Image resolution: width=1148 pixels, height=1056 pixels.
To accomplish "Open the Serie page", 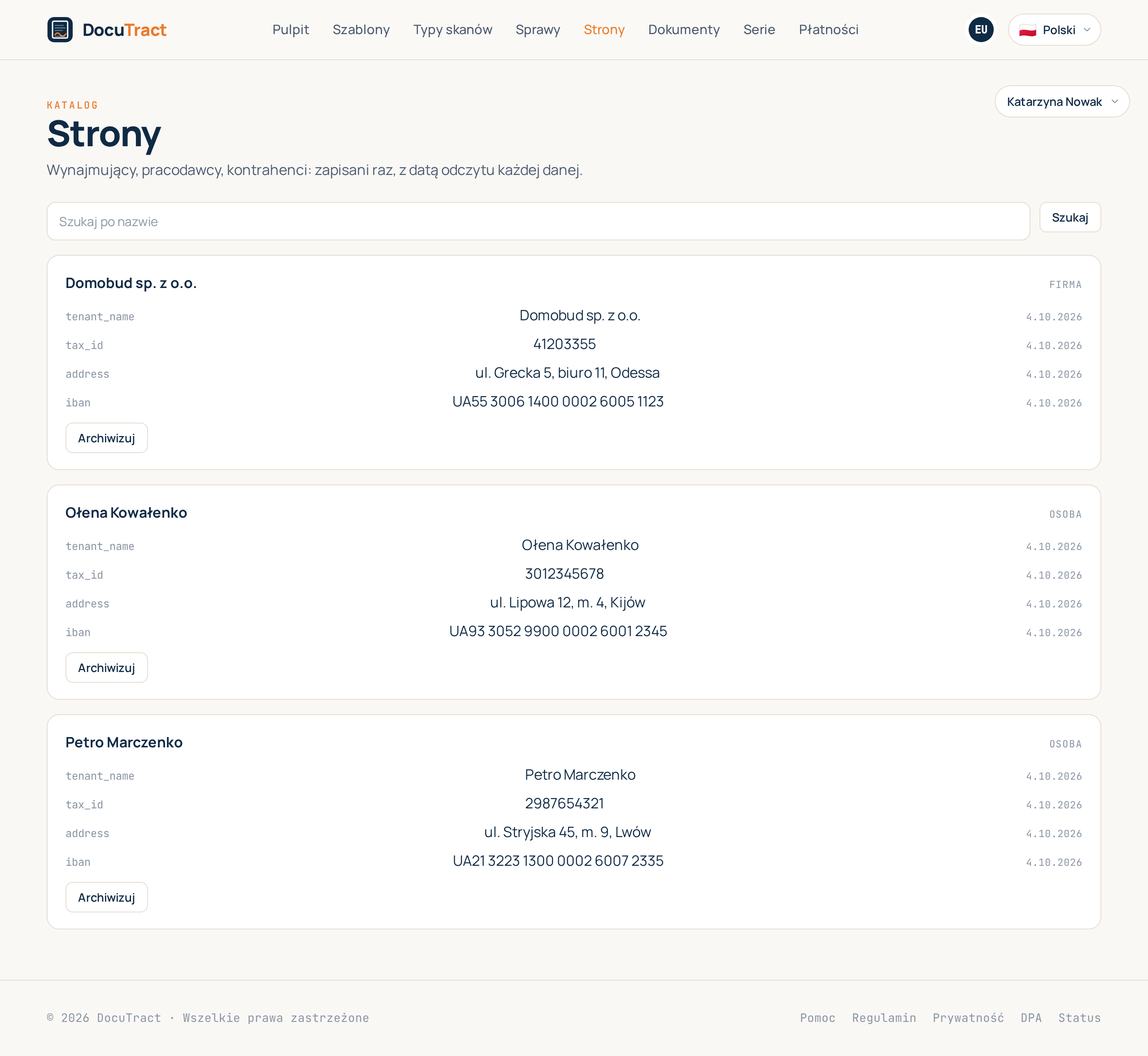I will point(759,30).
